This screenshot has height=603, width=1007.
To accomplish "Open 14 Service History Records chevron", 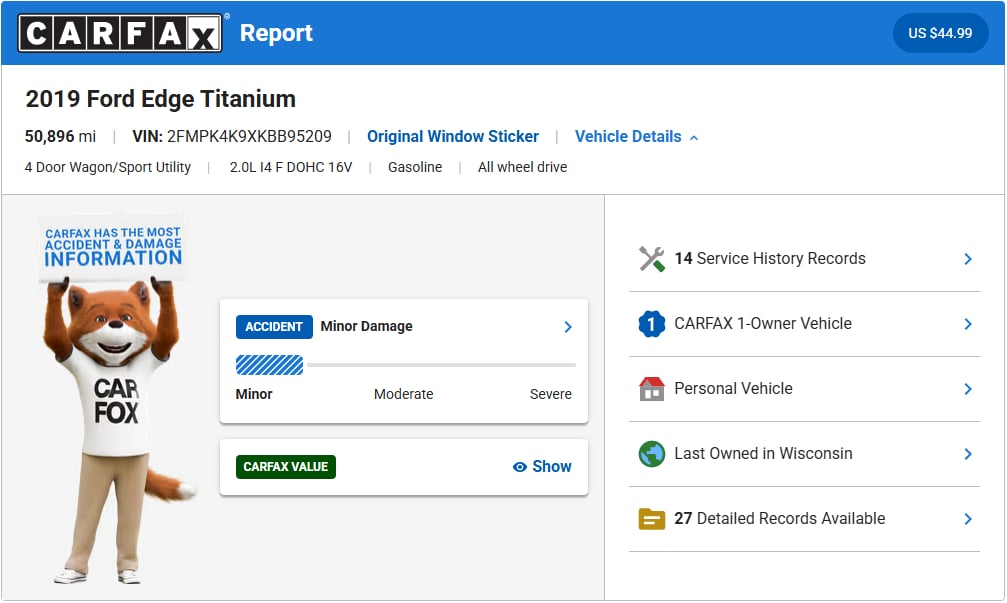I will pos(968,259).
